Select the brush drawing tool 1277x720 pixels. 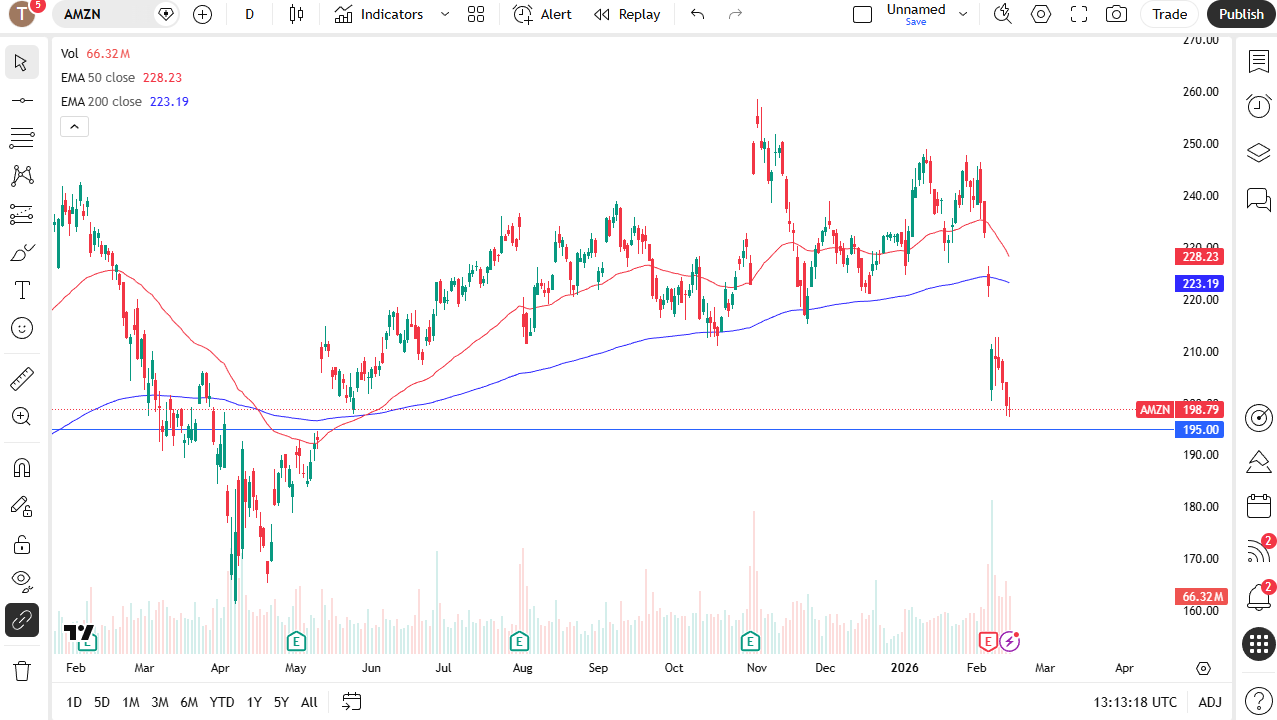tap(21, 252)
